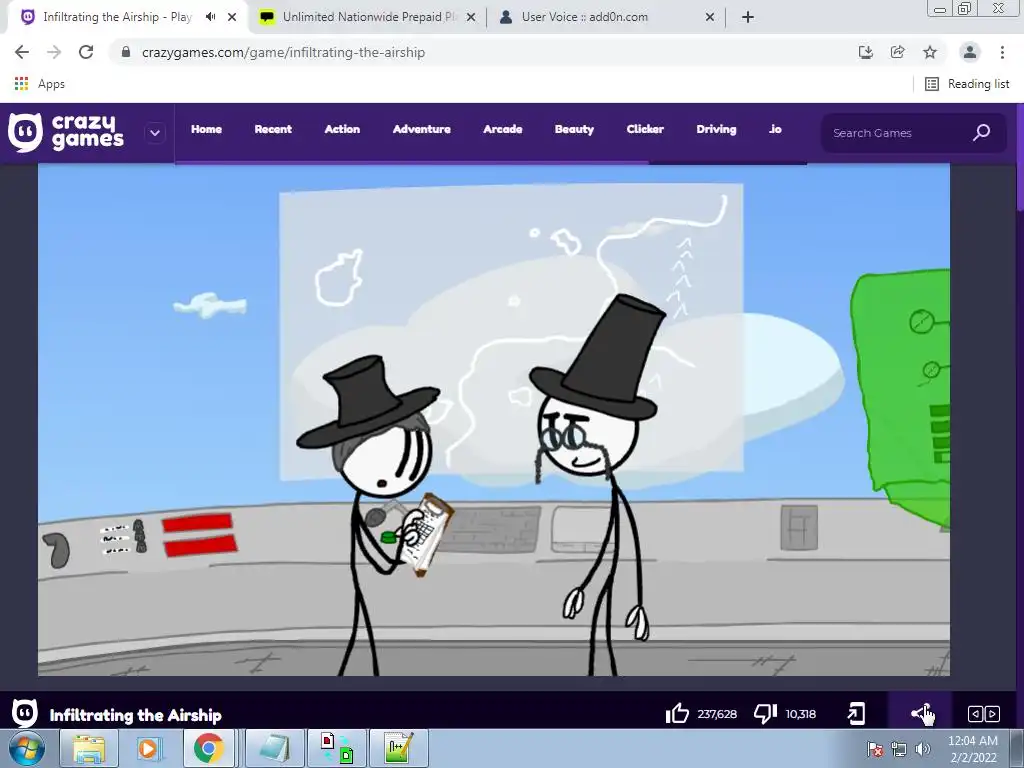Image resolution: width=1024 pixels, height=768 pixels.
Task: Open the Action Center flag icon
Action: click(874, 749)
